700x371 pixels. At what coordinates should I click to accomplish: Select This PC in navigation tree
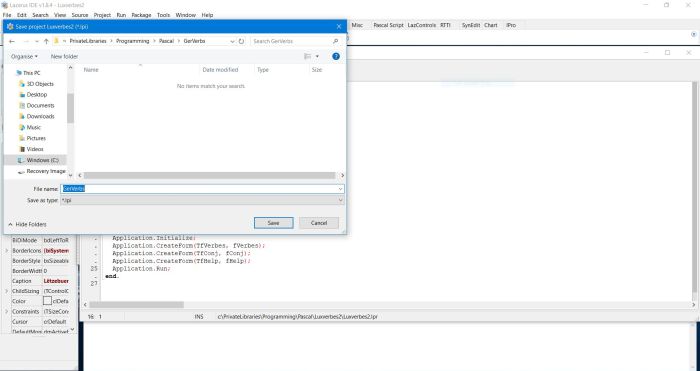[31, 73]
